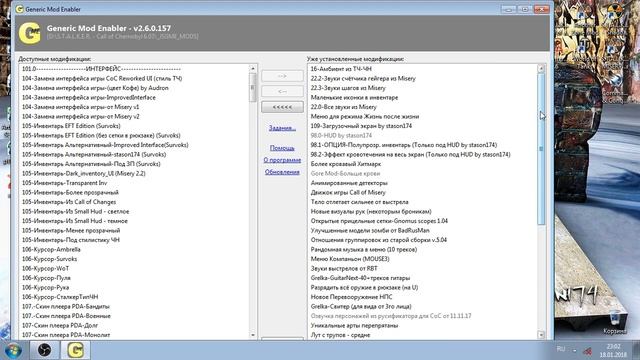Select 105-Инвентарь-Transparent Inv
Screen dimensions: 640x360
64,183
